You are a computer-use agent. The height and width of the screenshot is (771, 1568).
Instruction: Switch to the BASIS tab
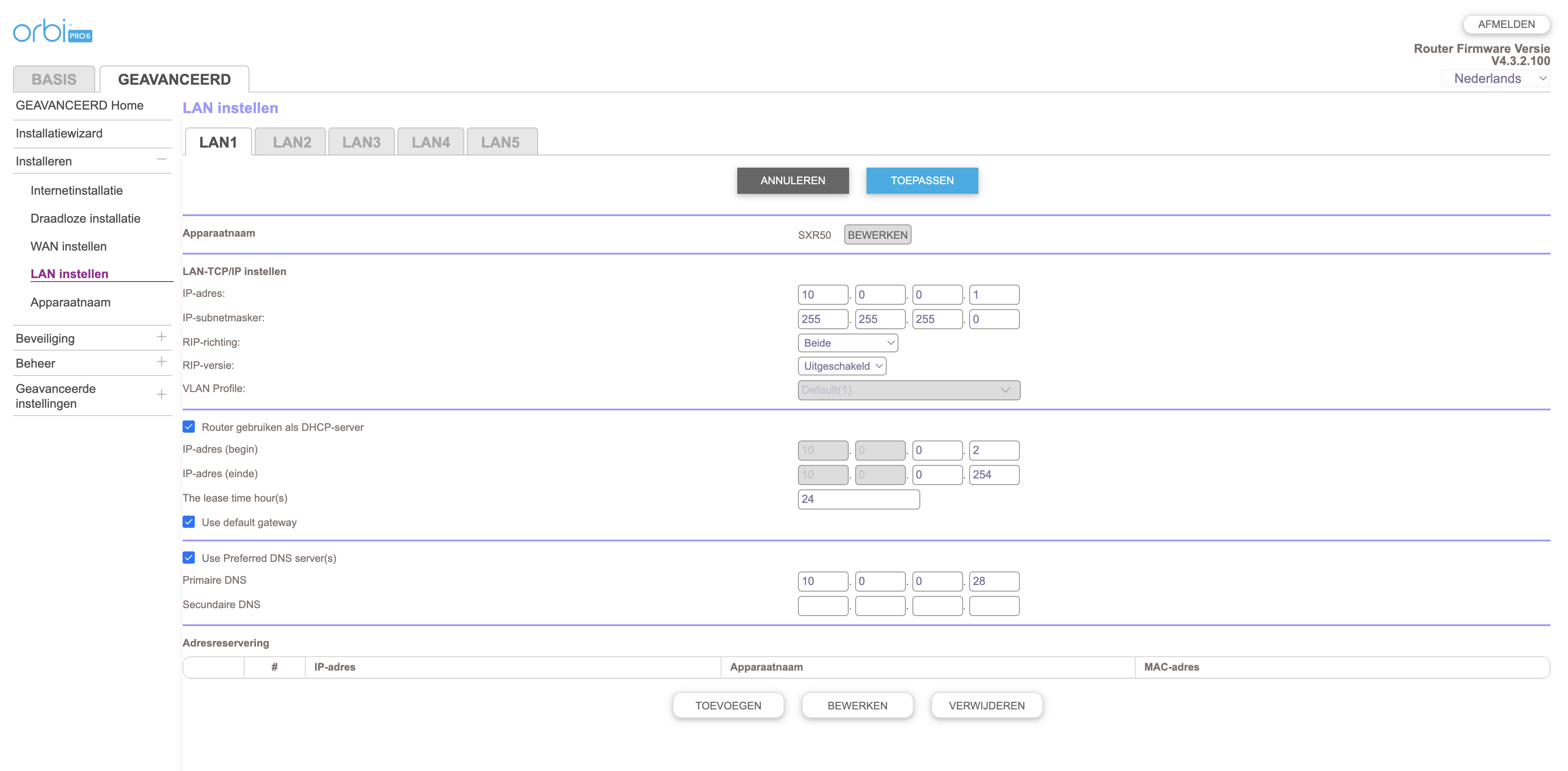tap(54, 79)
